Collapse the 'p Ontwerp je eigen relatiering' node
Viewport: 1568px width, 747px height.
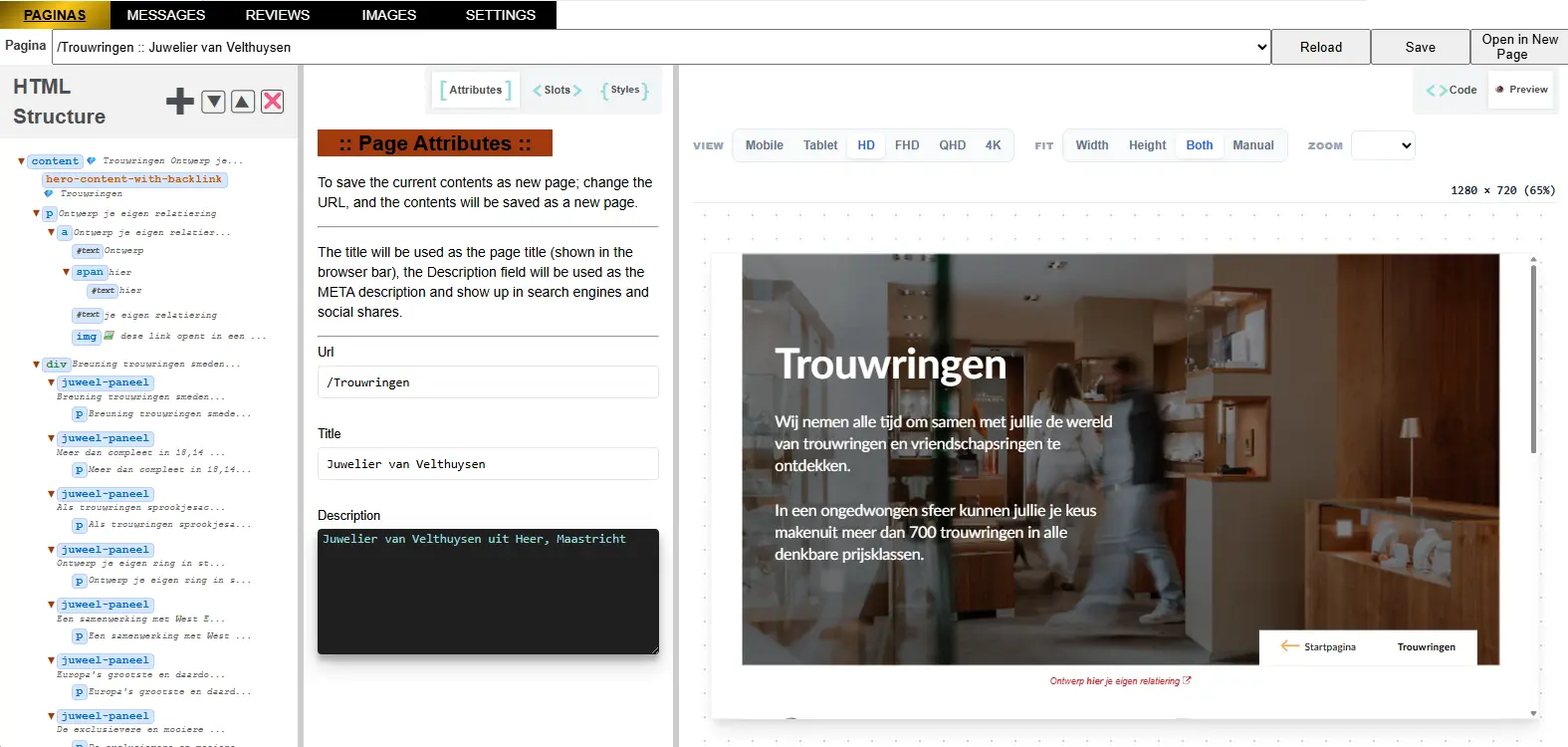pyautogui.click(x=36, y=213)
